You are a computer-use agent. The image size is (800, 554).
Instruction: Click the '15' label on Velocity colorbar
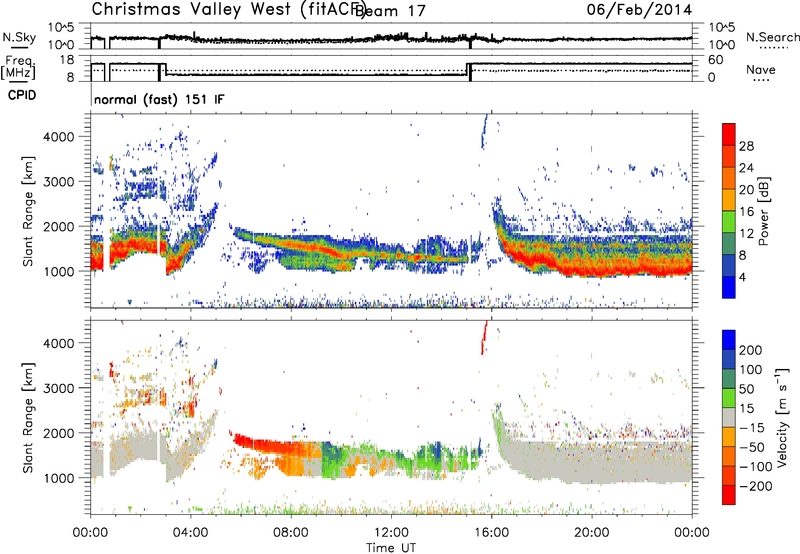[x=746, y=408]
